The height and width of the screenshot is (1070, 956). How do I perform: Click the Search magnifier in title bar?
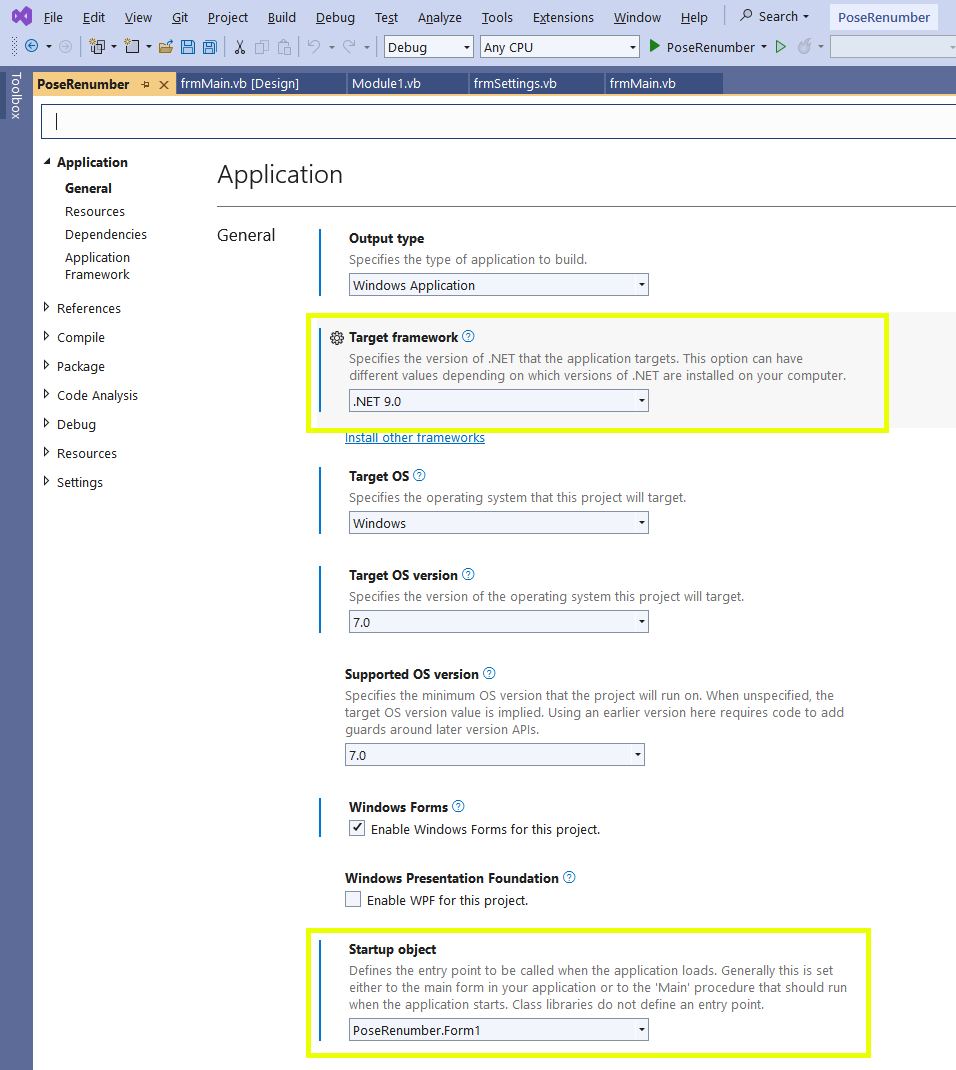click(x=747, y=16)
